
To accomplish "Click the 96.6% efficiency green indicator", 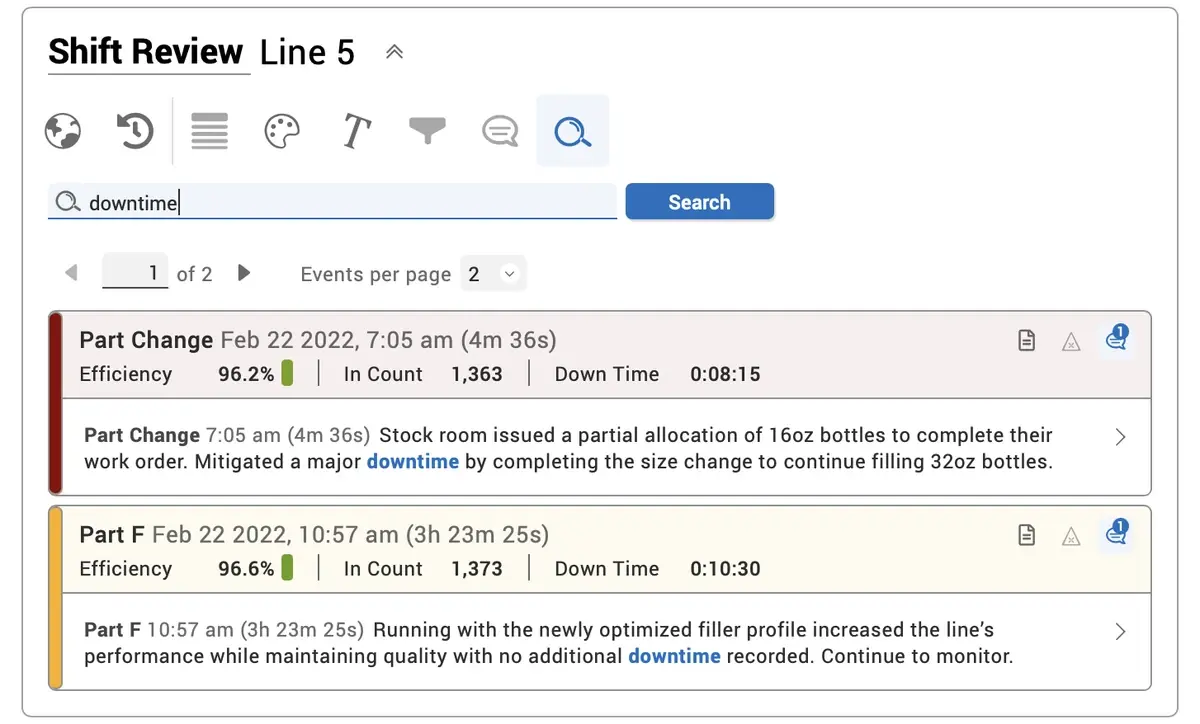I will tap(287, 568).
